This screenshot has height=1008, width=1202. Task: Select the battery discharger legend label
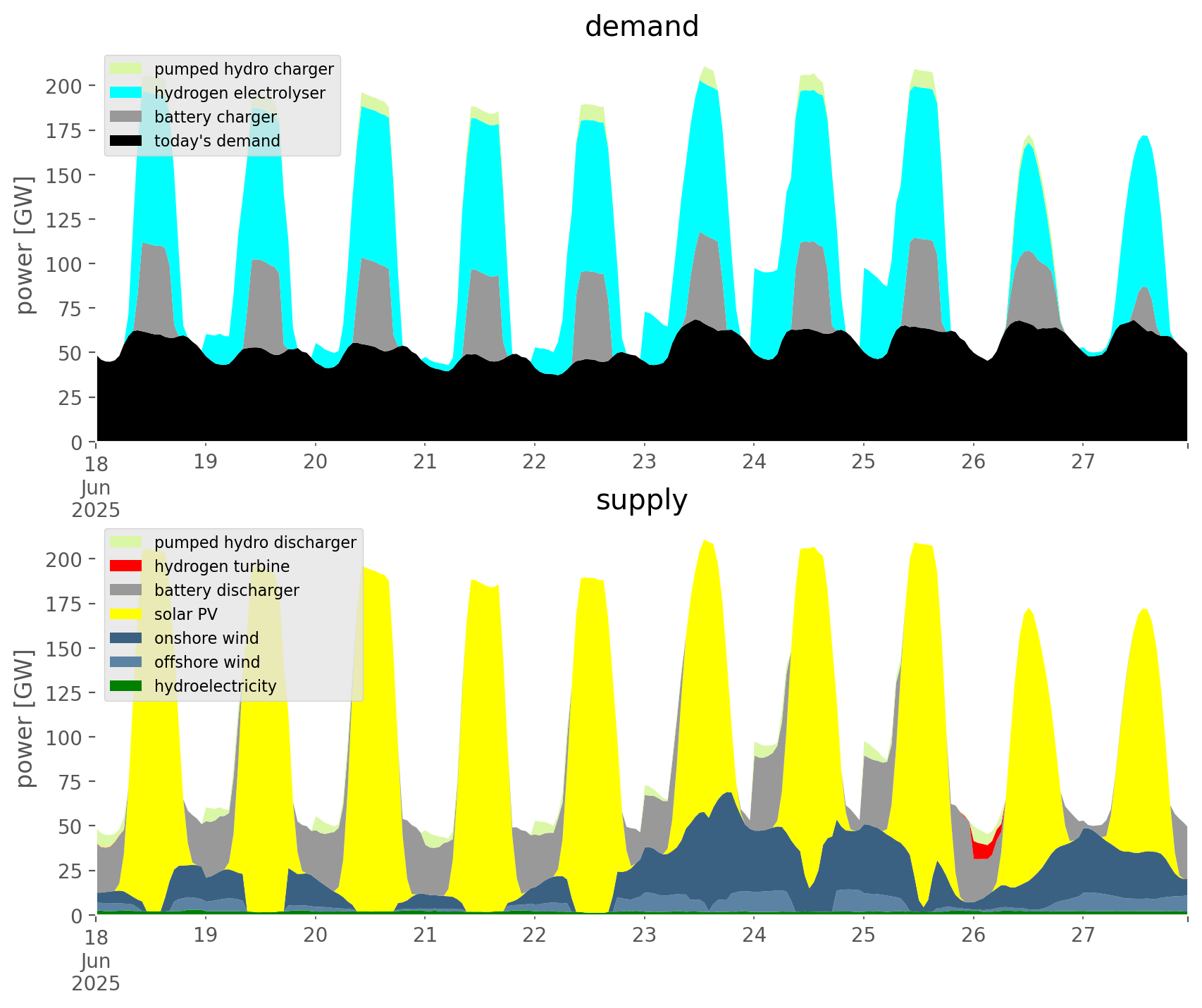point(226,590)
